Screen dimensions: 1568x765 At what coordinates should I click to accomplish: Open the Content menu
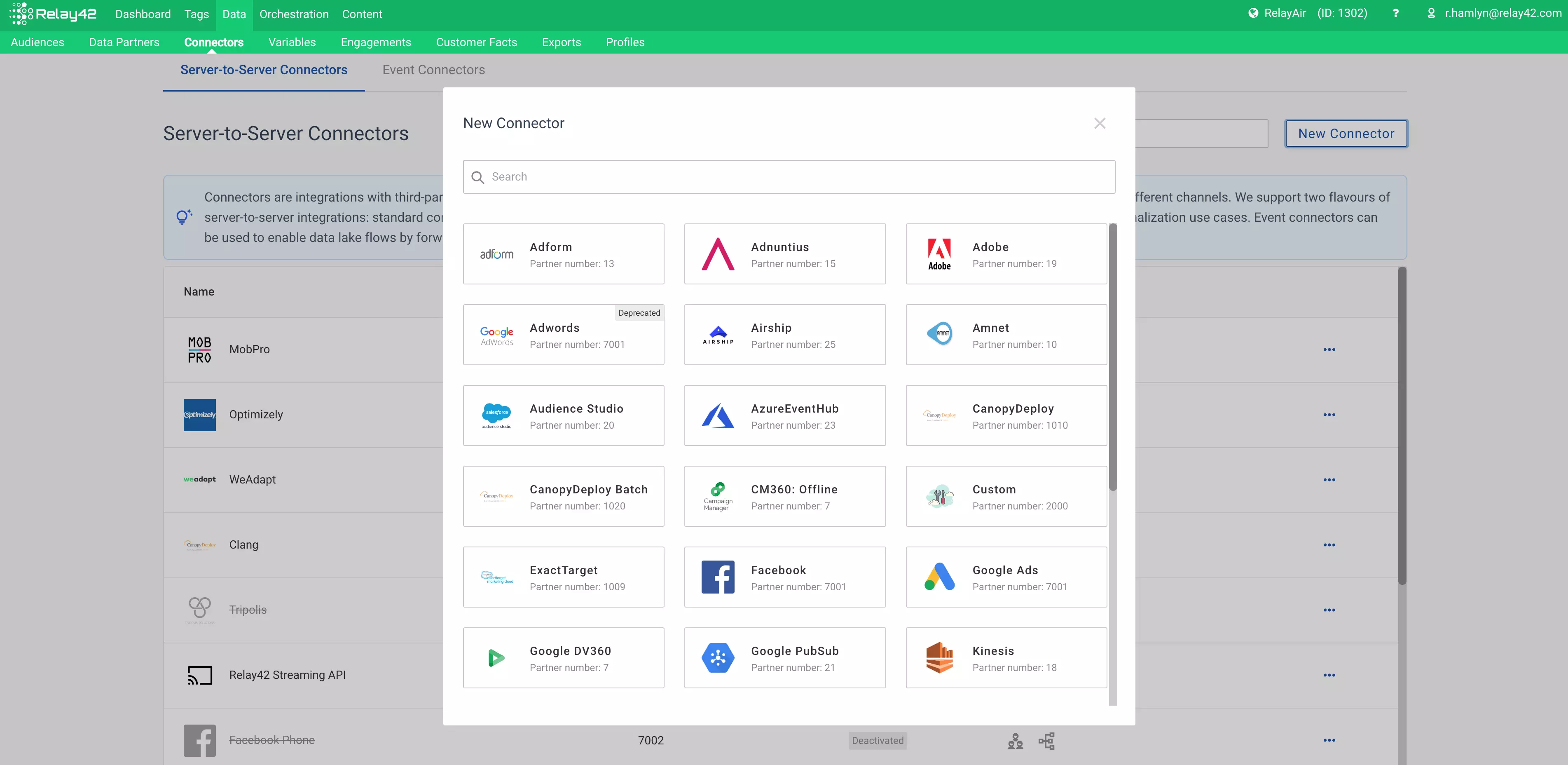(x=362, y=14)
